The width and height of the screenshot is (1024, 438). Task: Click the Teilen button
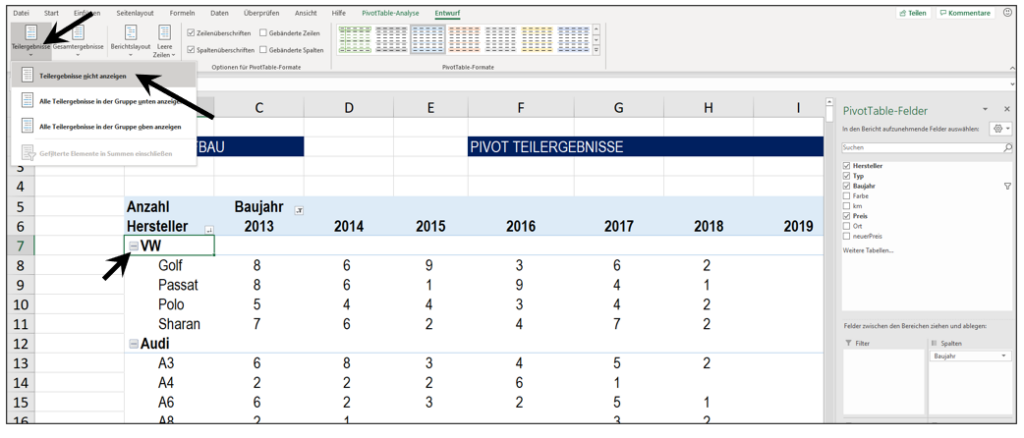tap(912, 13)
